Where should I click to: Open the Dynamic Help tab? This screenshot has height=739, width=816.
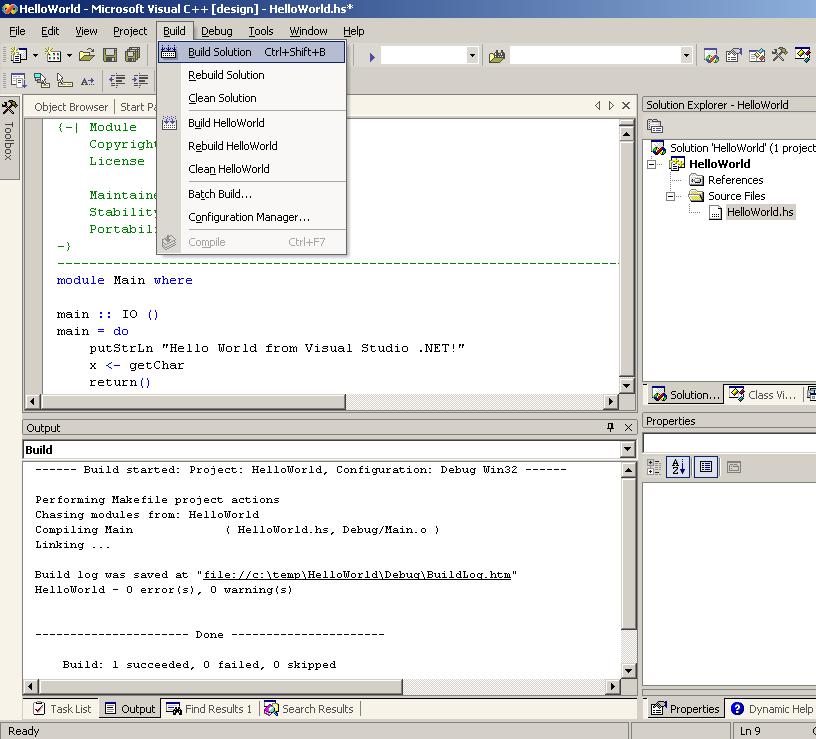[x=772, y=709]
